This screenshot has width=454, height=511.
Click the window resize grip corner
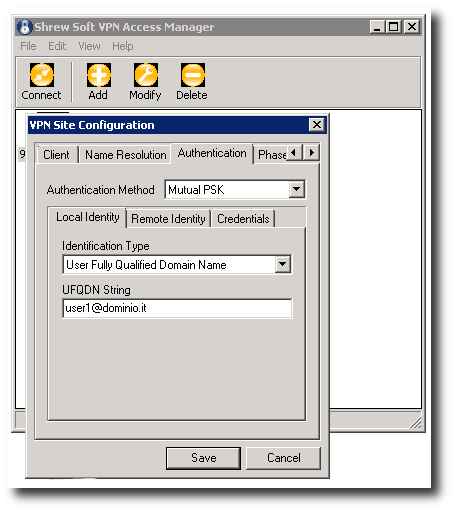pyautogui.click(x=416, y=422)
